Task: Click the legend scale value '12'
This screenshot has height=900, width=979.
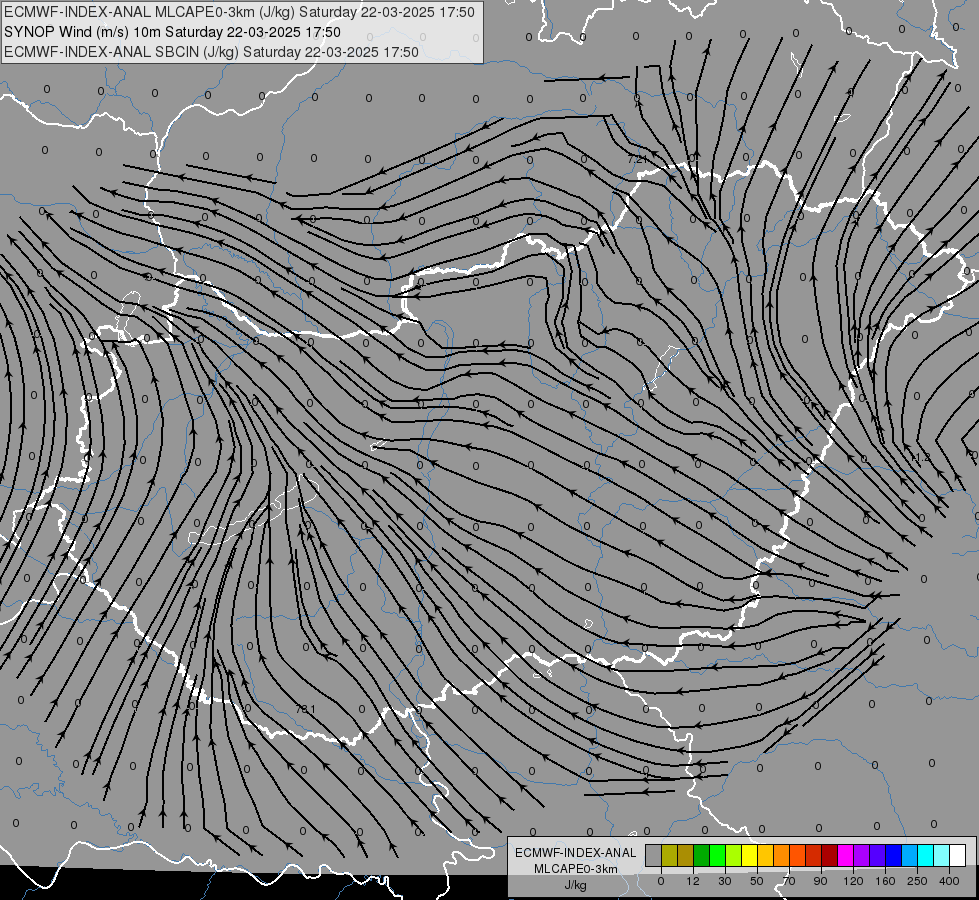Action: [693, 881]
